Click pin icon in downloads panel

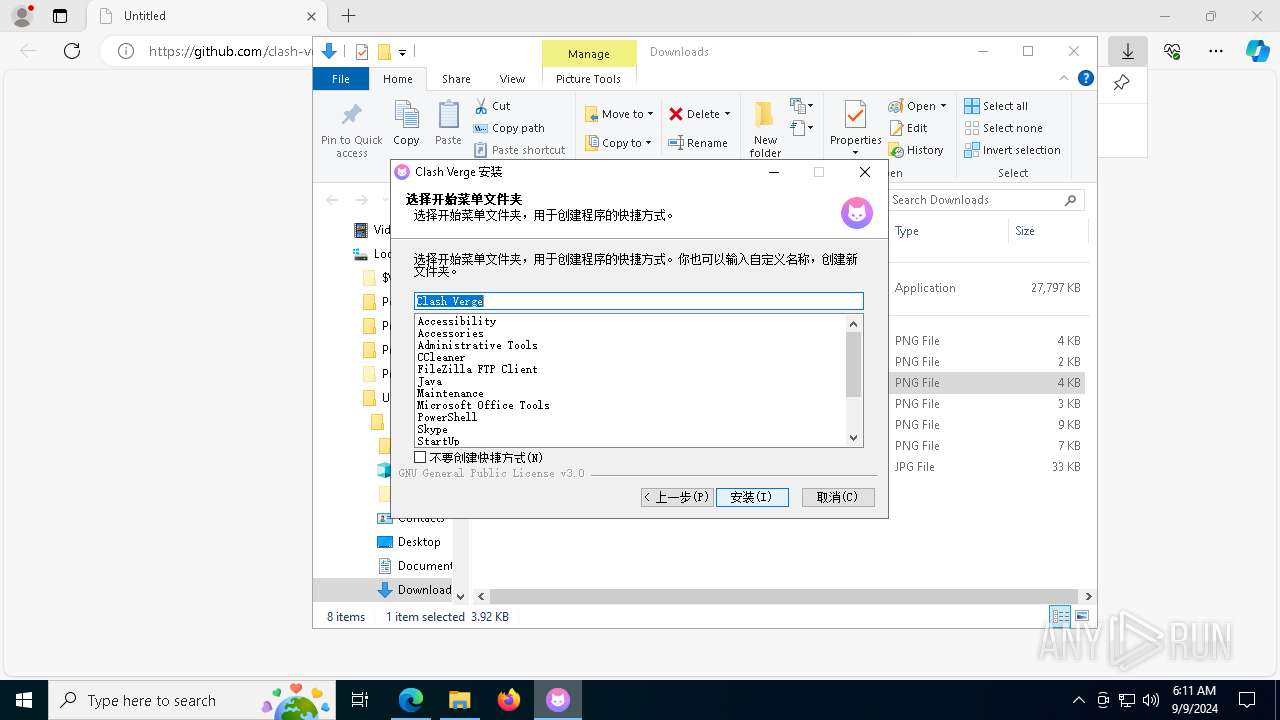1122,82
